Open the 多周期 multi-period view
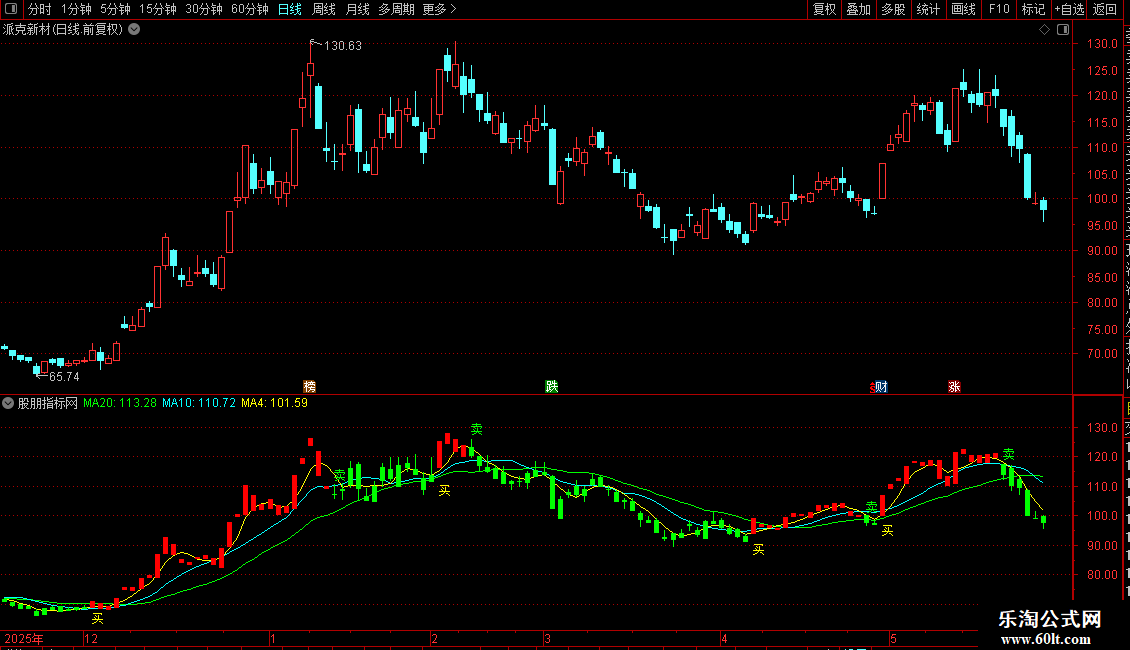 coord(396,9)
